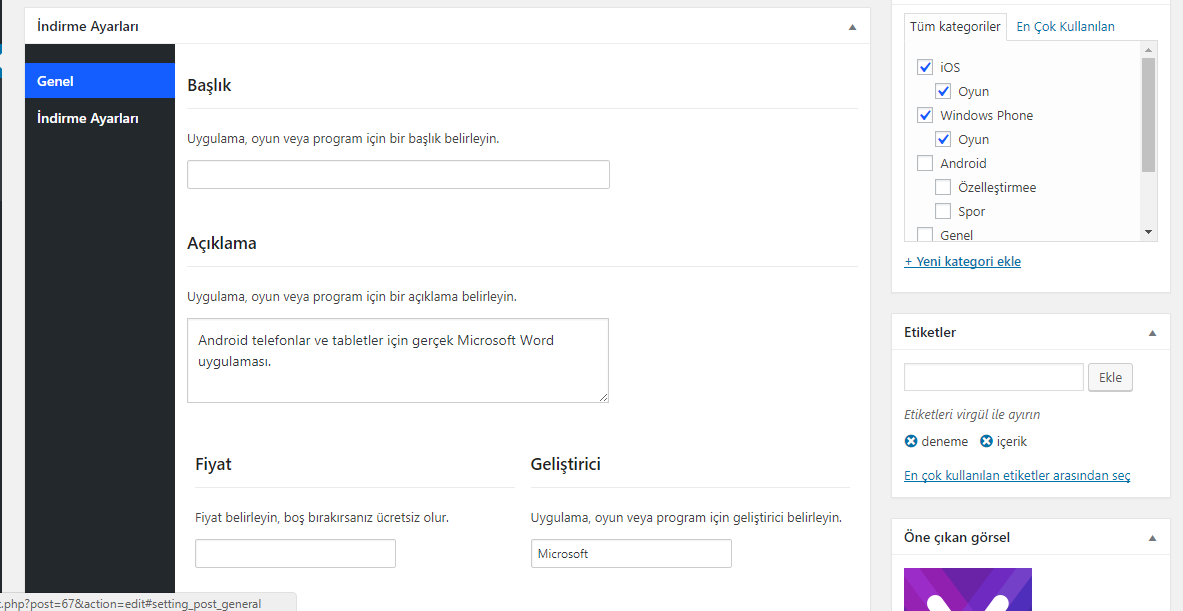Collapse the İndirme Ayarları panel
The image size is (1183, 611).
click(x=853, y=26)
